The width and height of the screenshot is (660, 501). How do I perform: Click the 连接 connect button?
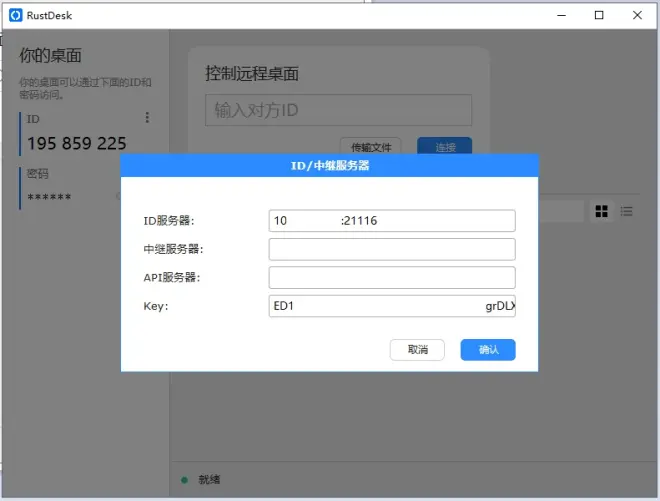[444, 147]
